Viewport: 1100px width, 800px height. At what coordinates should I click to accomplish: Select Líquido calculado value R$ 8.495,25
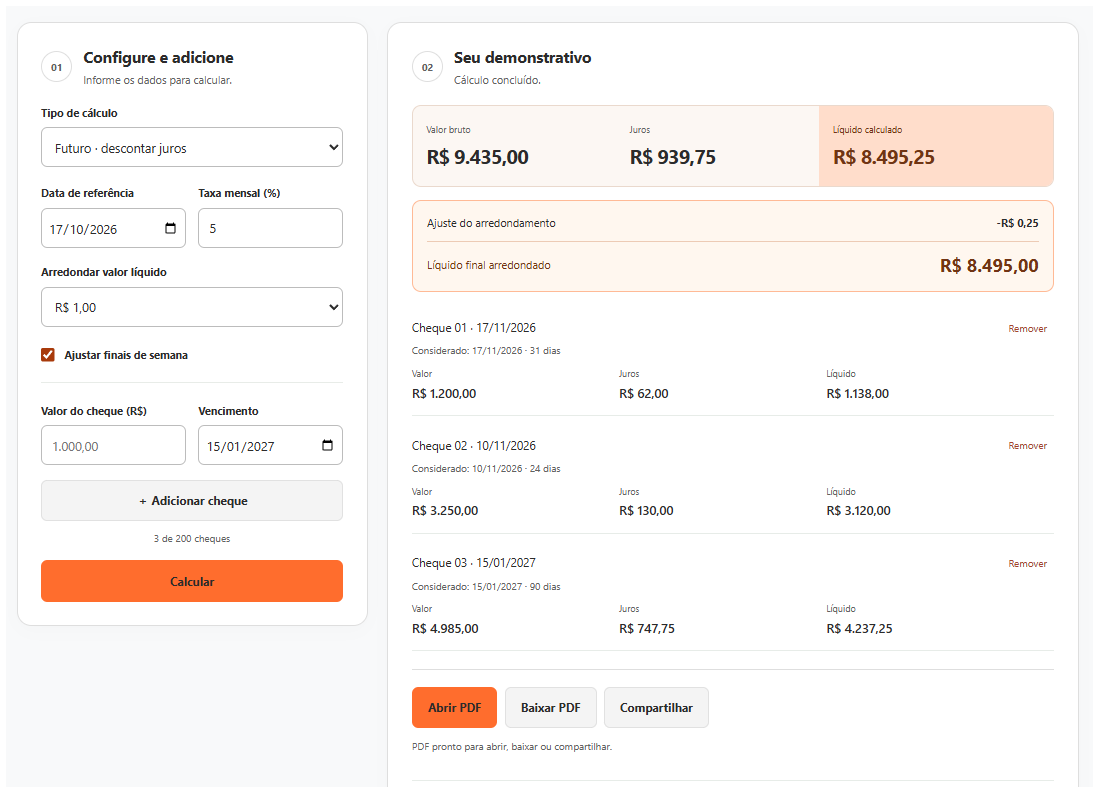point(884,157)
